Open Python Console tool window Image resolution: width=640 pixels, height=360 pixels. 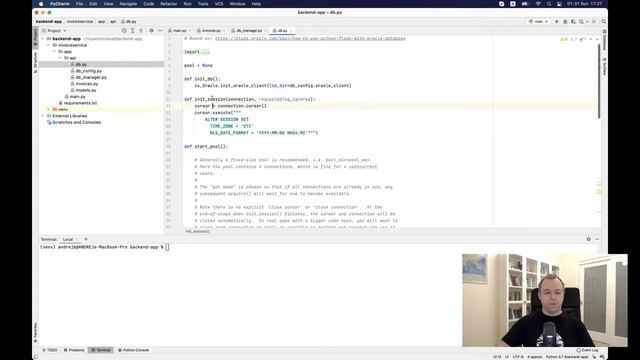(133, 350)
